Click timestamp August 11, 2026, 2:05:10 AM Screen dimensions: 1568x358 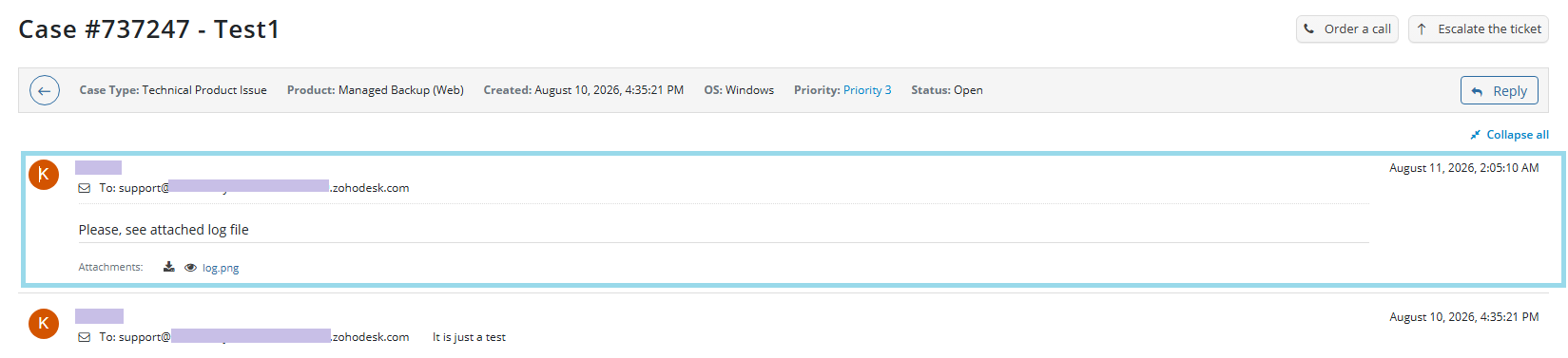pyautogui.click(x=1463, y=168)
